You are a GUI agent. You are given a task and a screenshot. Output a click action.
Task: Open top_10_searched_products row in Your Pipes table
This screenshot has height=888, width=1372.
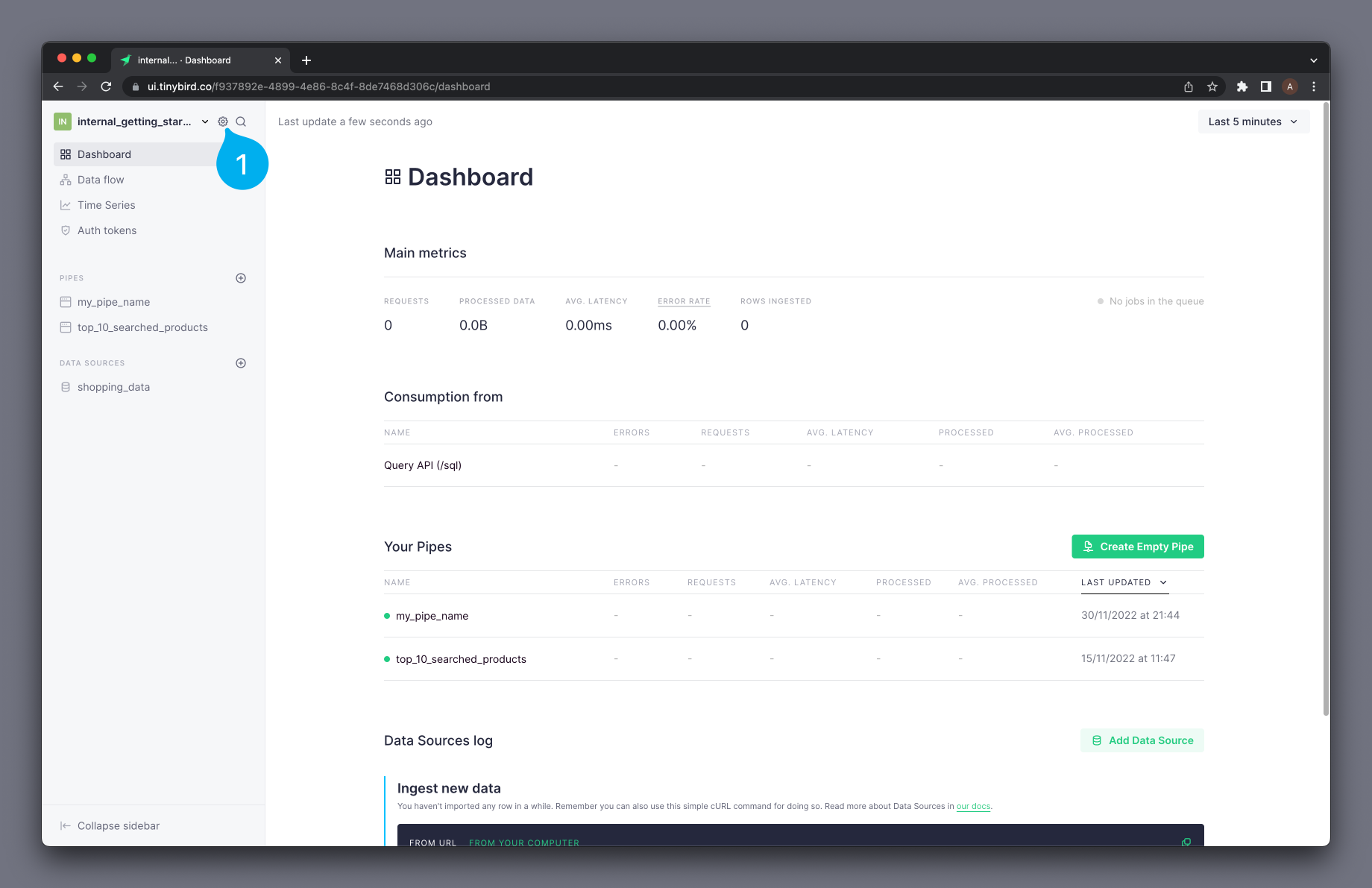[794, 659]
